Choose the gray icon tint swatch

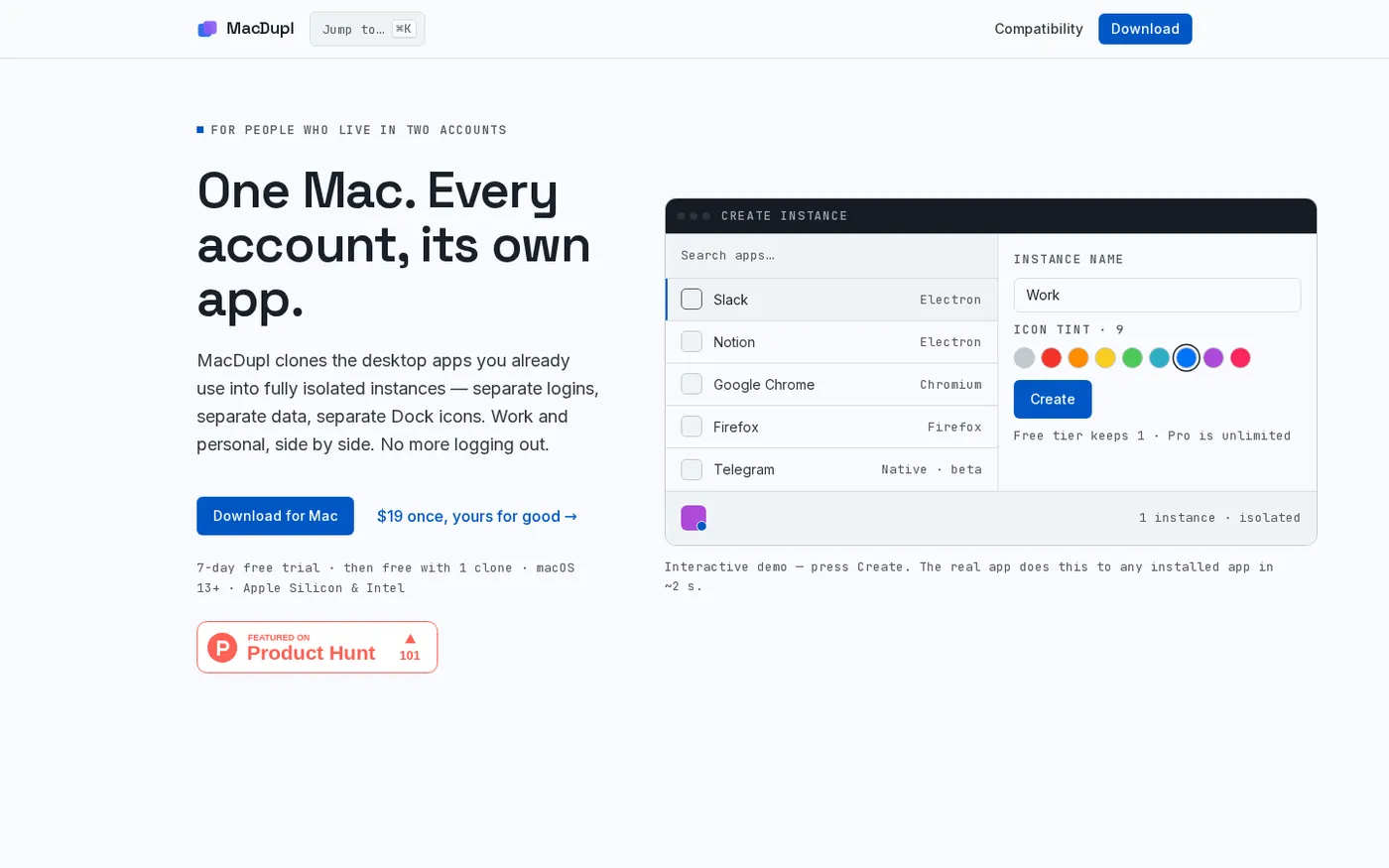pyautogui.click(x=1025, y=358)
